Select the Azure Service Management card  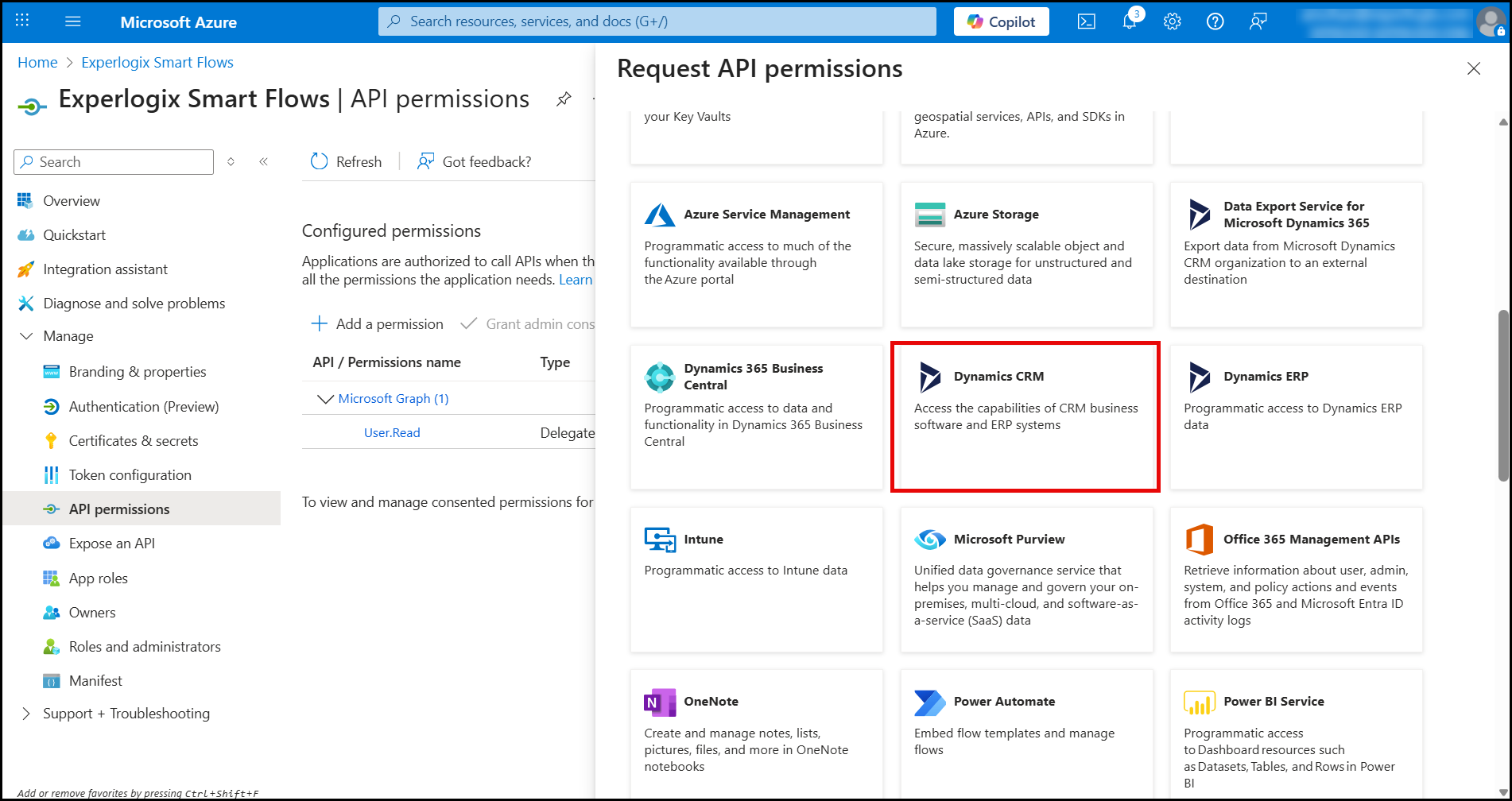[x=756, y=255]
